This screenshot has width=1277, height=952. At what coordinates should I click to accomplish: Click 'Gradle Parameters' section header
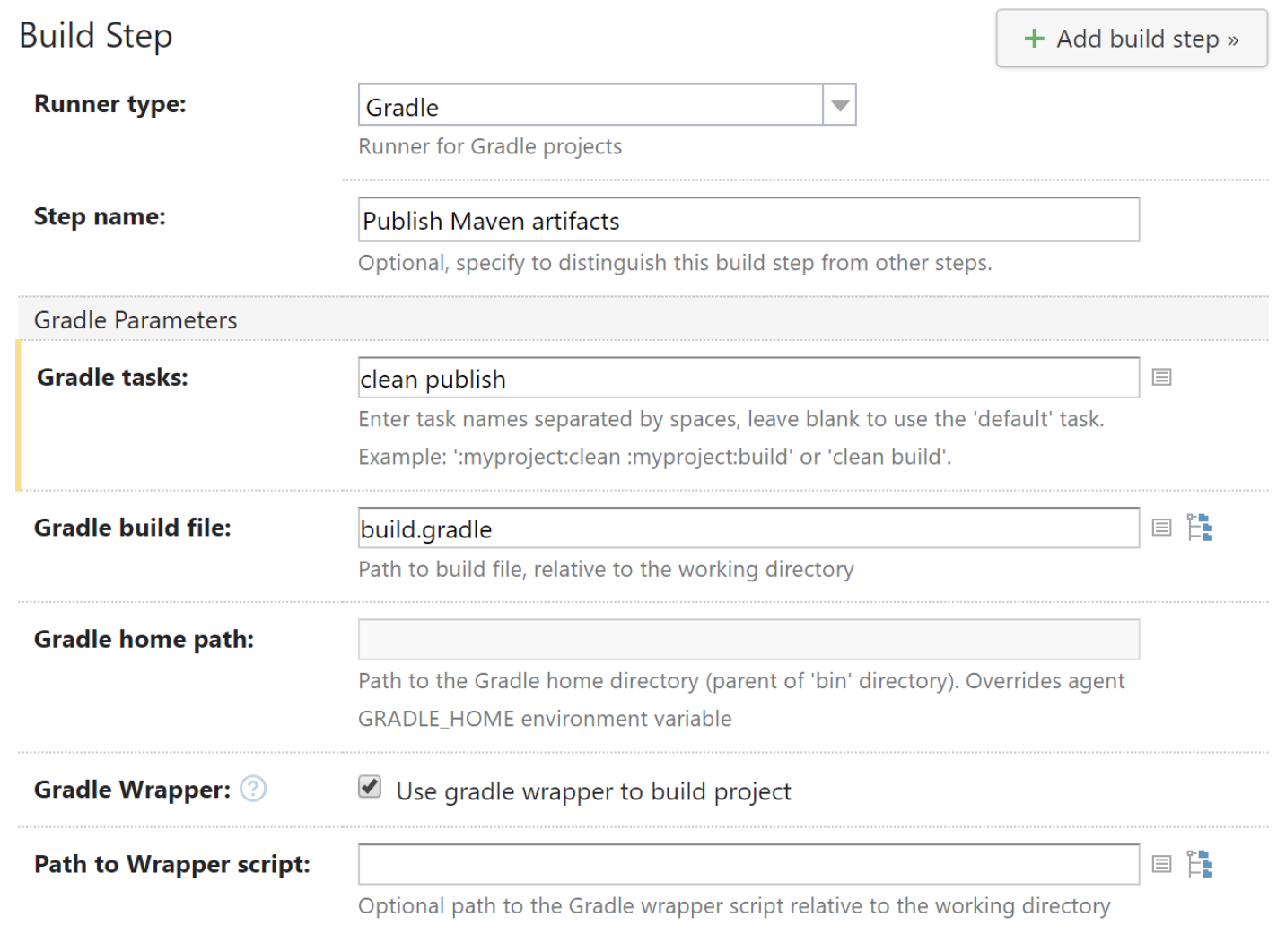(136, 320)
